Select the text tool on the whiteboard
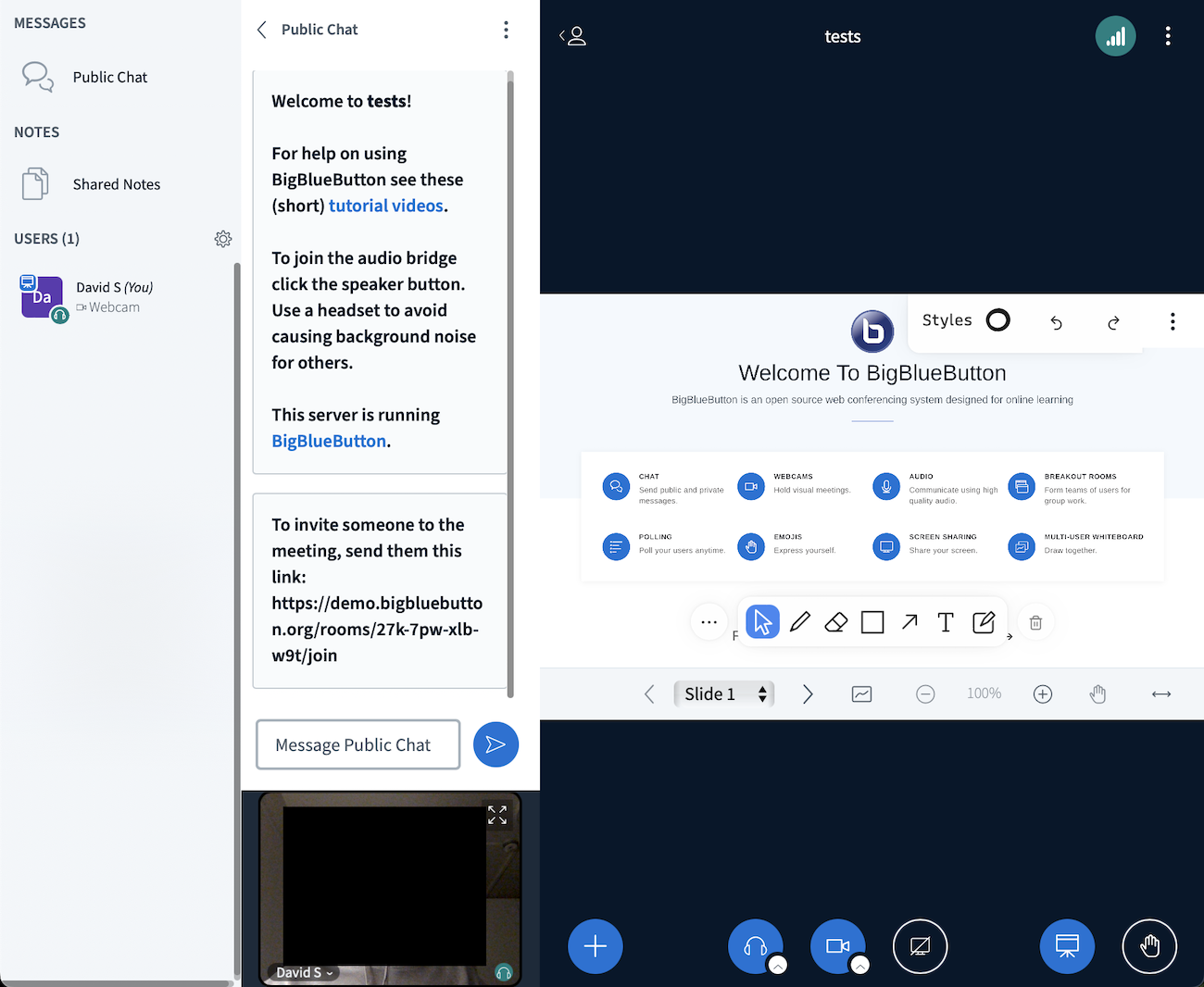 point(946,622)
